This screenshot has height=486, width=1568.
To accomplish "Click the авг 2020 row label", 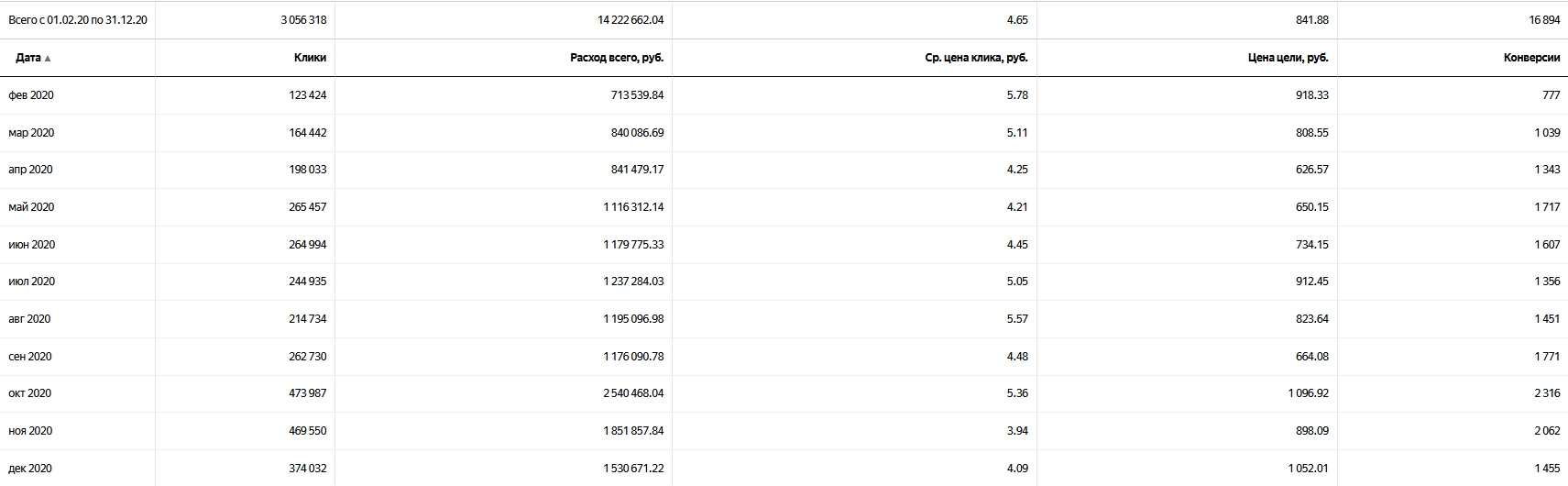I will (x=29, y=319).
